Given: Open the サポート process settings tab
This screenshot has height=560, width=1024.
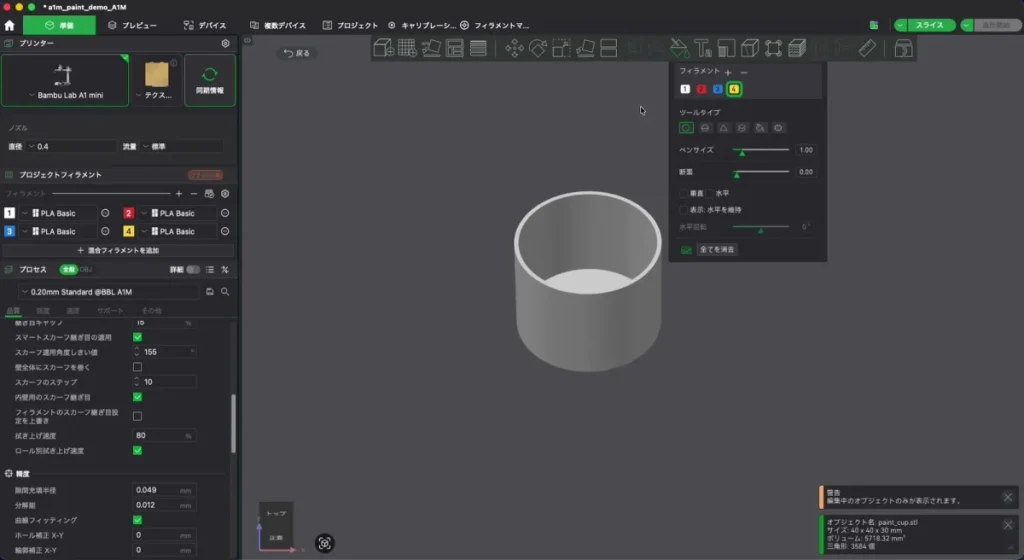Looking at the screenshot, I should [110, 311].
